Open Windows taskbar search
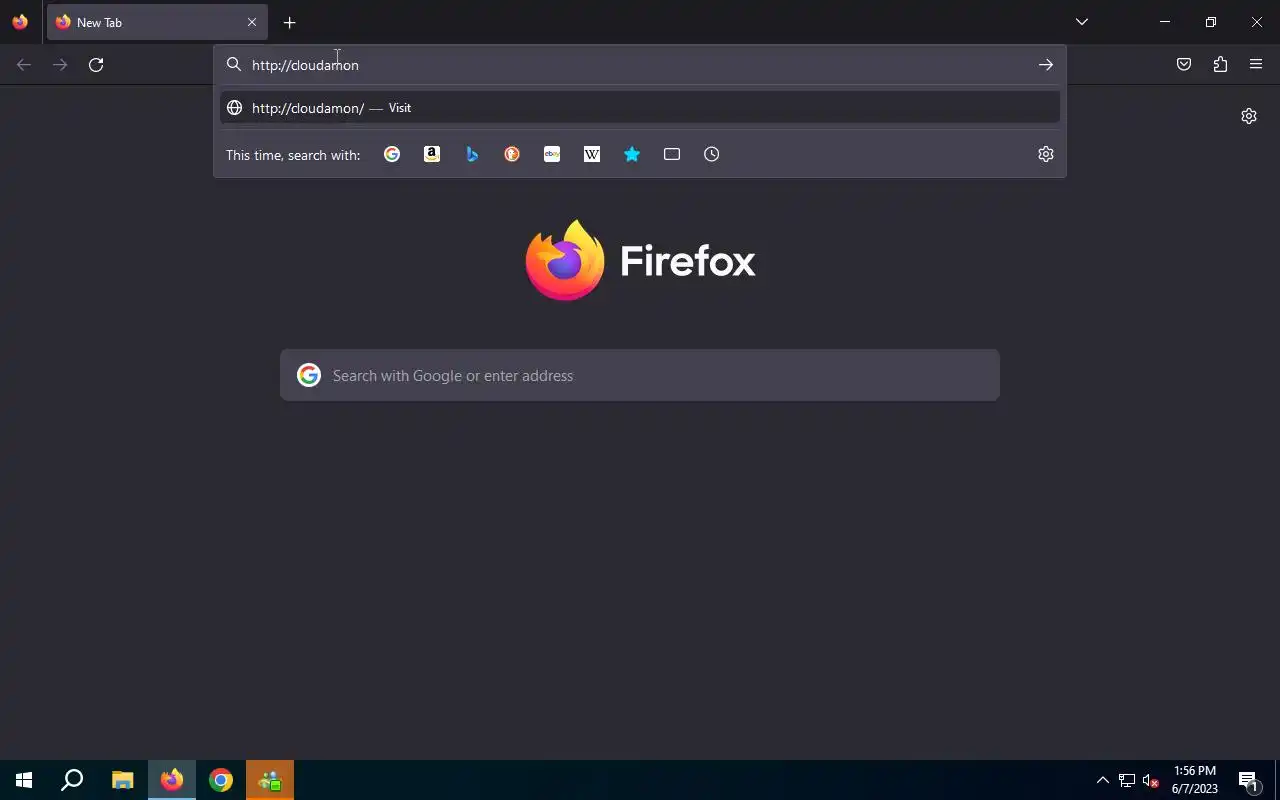This screenshot has width=1280, height=800. (x=72, y=780)
